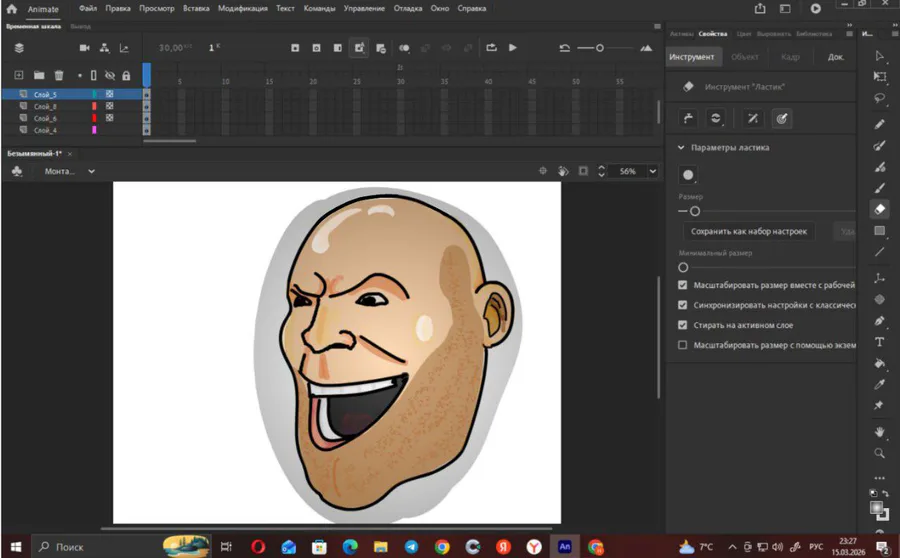The height and width of the screenshot is (558, 900).
Task: Pick the Lasso tool
Action: tap(880, 99)
